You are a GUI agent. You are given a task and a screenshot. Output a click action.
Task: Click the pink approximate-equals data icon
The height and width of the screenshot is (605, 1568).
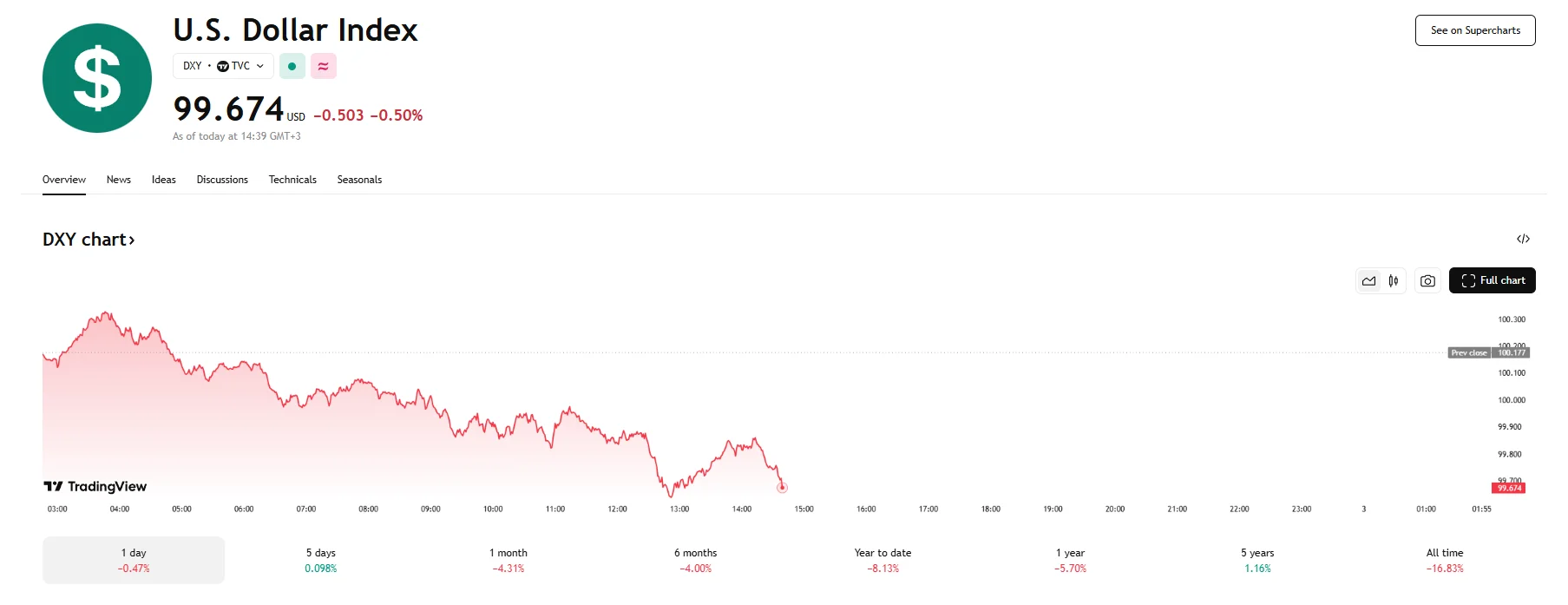(324, 66)
